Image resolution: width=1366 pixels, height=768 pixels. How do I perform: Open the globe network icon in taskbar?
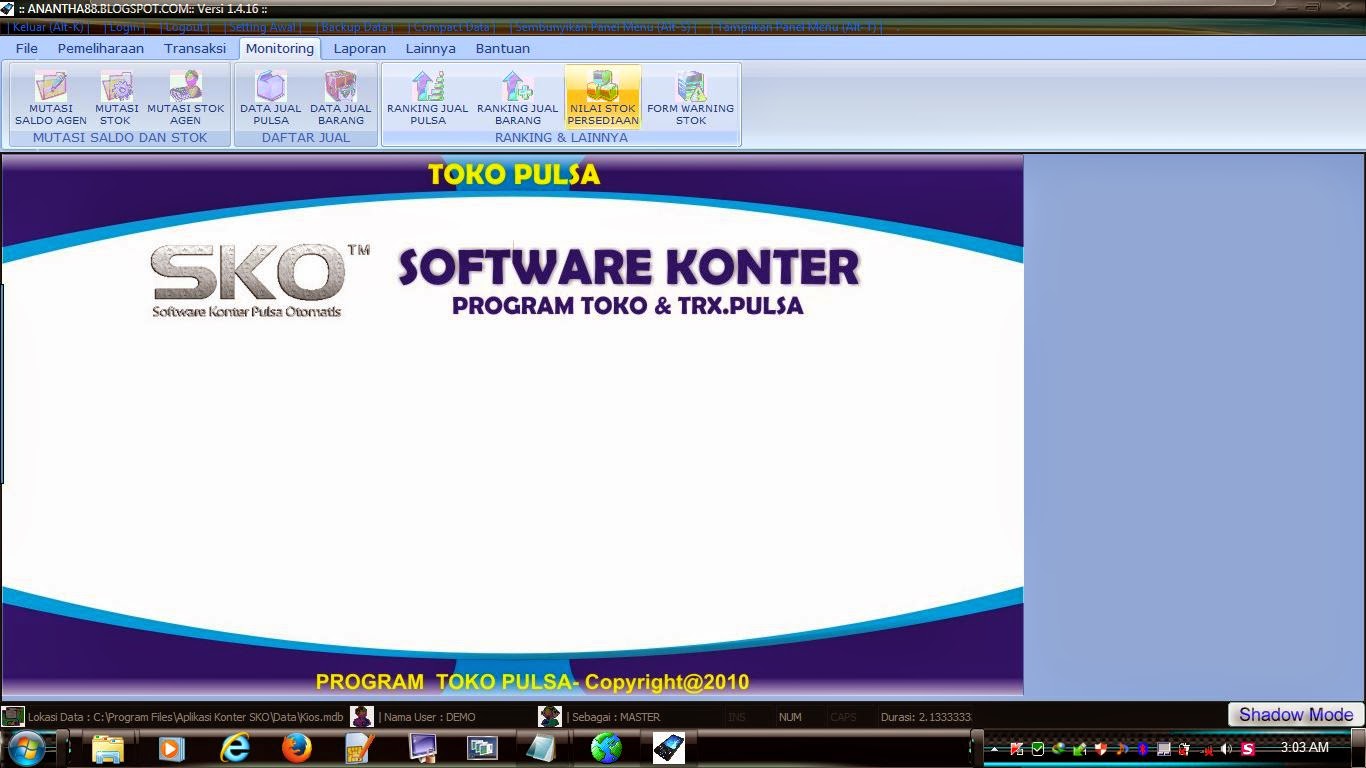tap(606, 748)
